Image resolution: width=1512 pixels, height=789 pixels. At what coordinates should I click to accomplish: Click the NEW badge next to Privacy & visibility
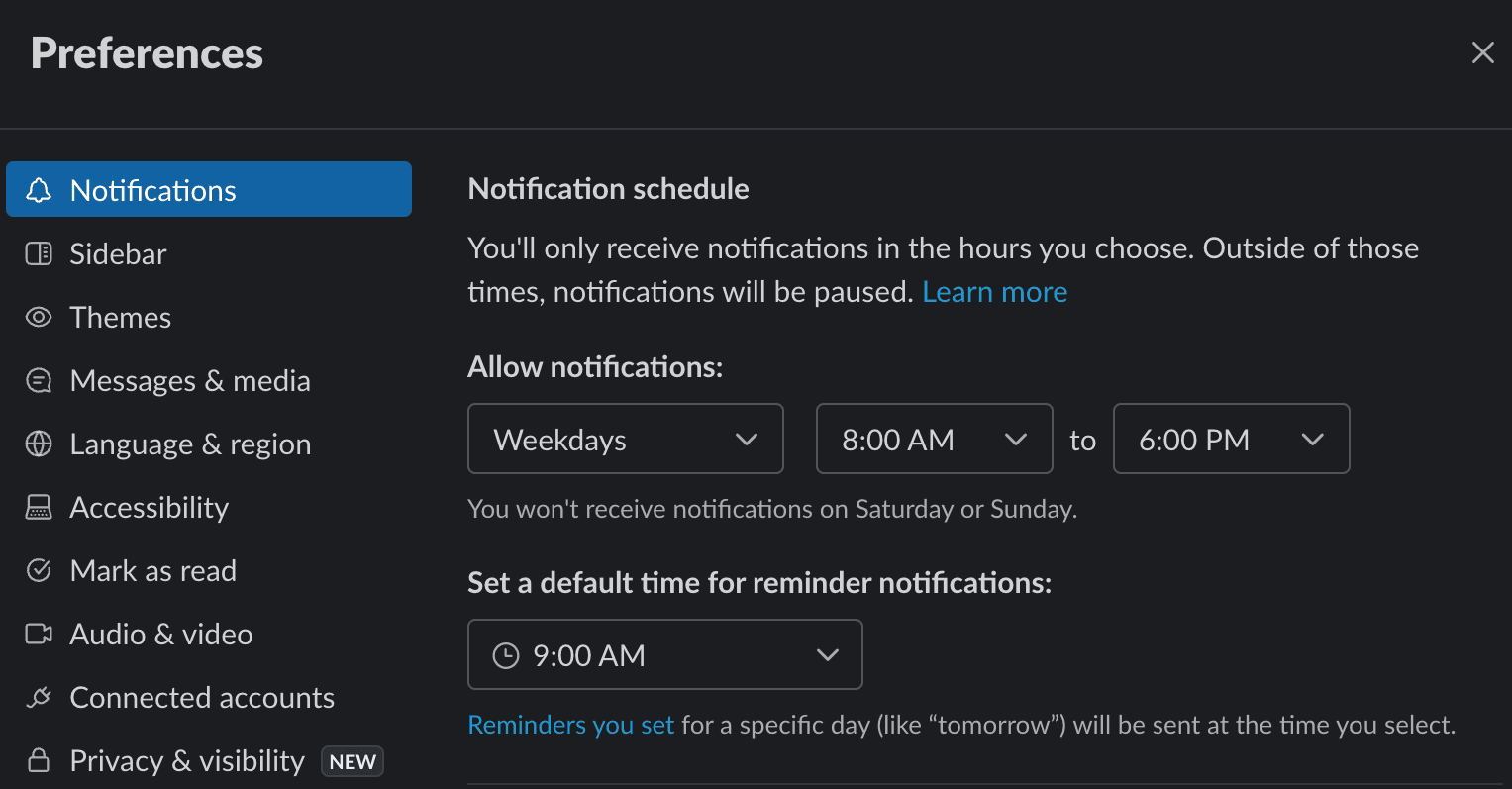(x=352, y=761)
